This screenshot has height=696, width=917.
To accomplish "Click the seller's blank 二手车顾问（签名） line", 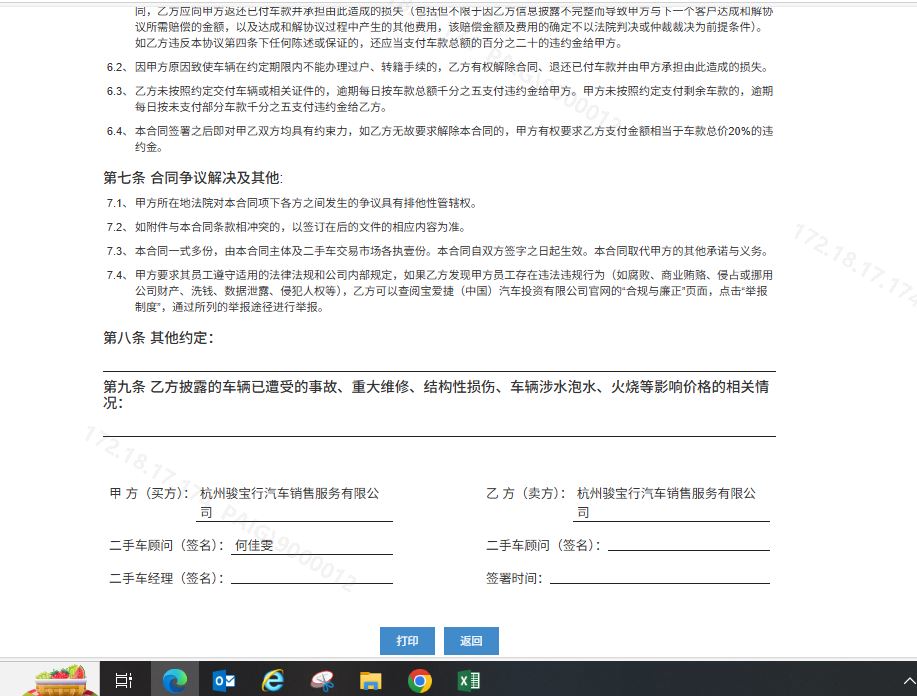I will pos(689,545).
